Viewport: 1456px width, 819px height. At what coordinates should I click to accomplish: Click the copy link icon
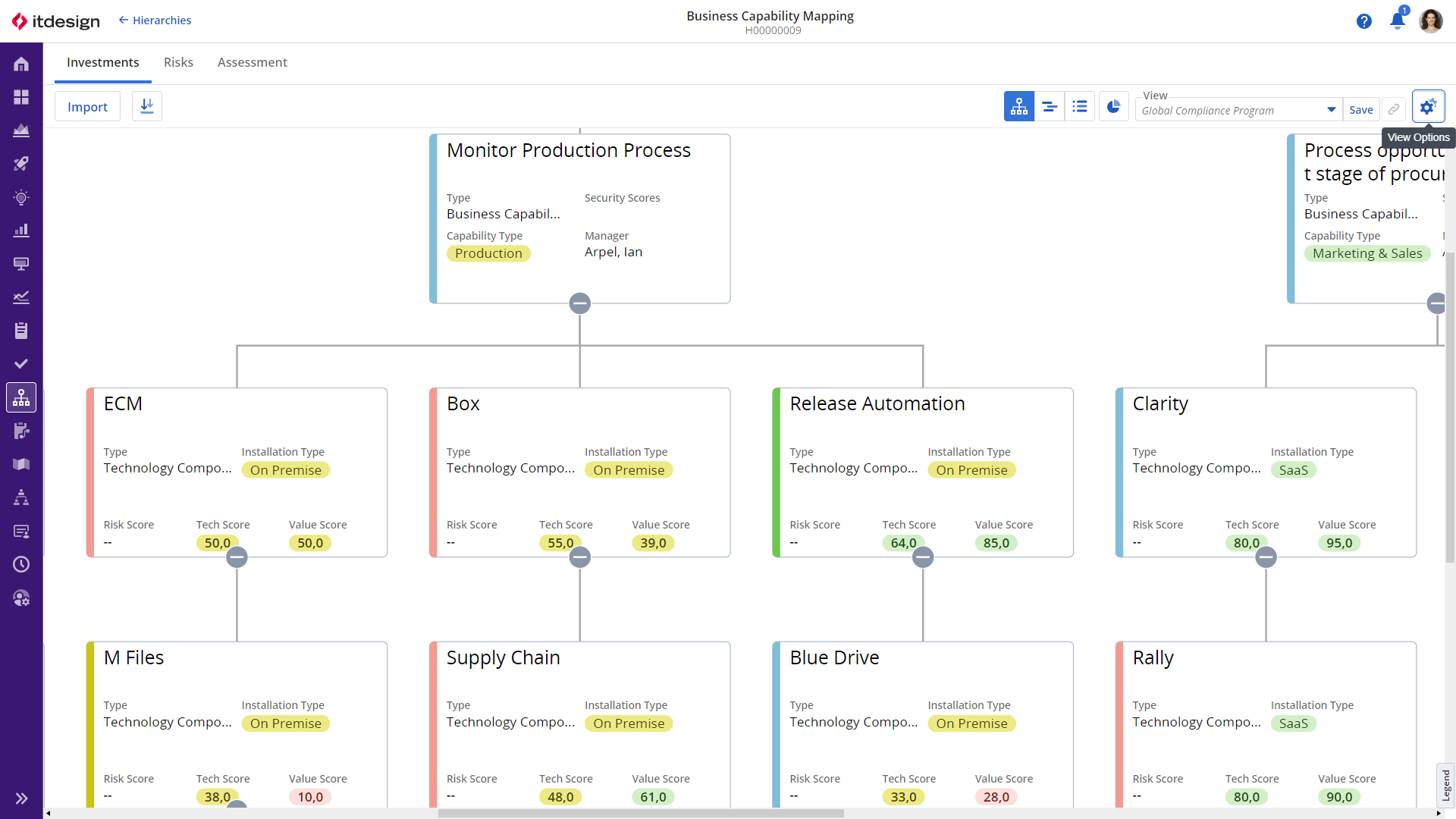(1394, 110)
